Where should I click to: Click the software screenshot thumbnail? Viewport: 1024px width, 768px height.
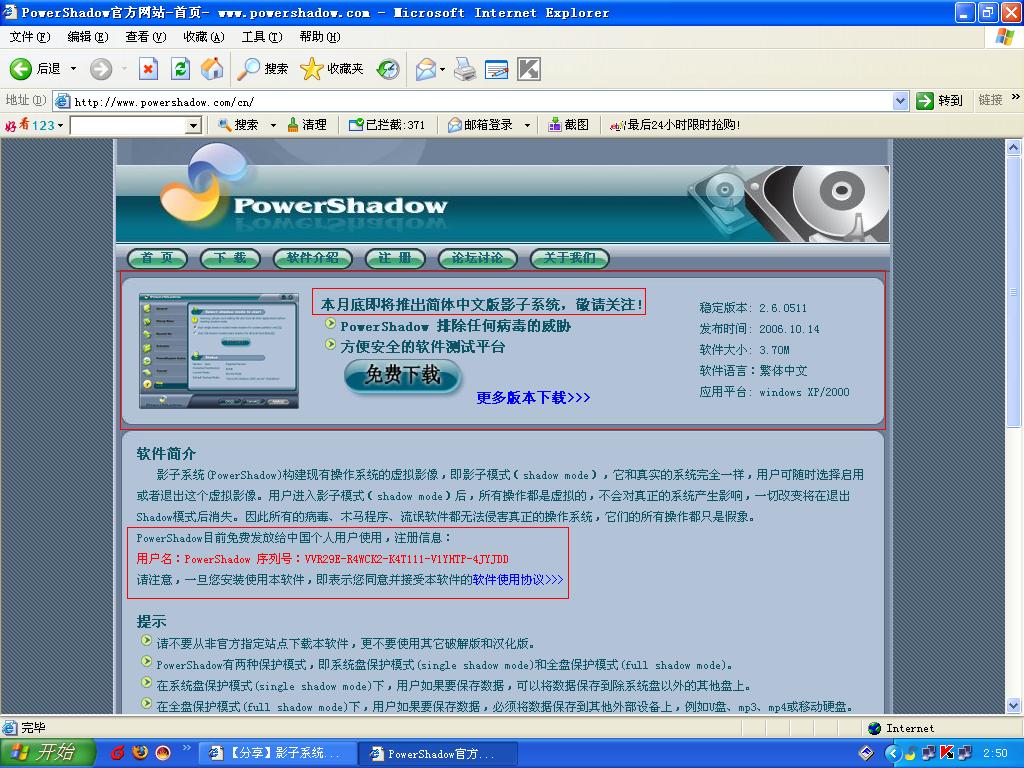tap(219, 351)
